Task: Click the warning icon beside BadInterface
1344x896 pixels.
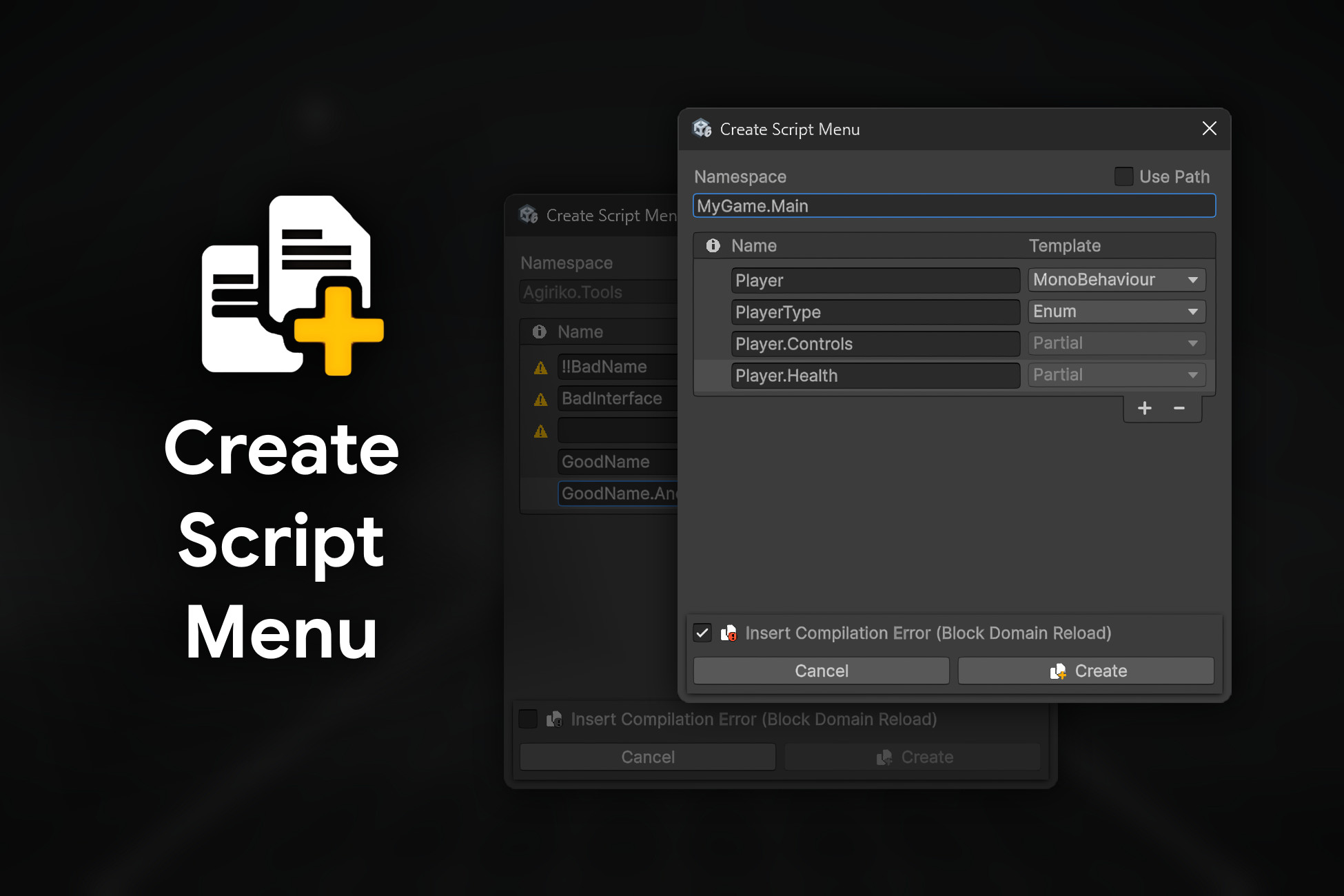Action: (x=541, y=399)
